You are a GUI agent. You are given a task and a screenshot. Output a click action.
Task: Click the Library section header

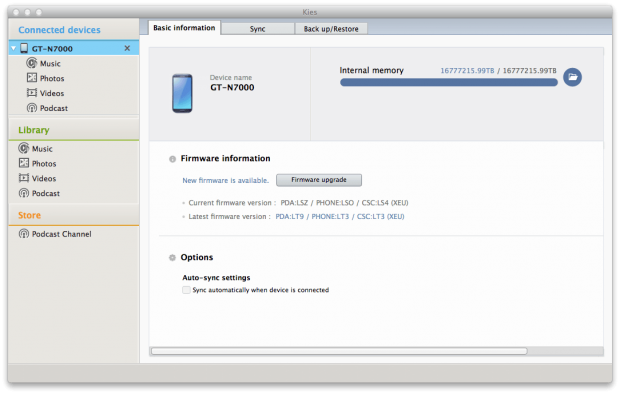(34, 130)
